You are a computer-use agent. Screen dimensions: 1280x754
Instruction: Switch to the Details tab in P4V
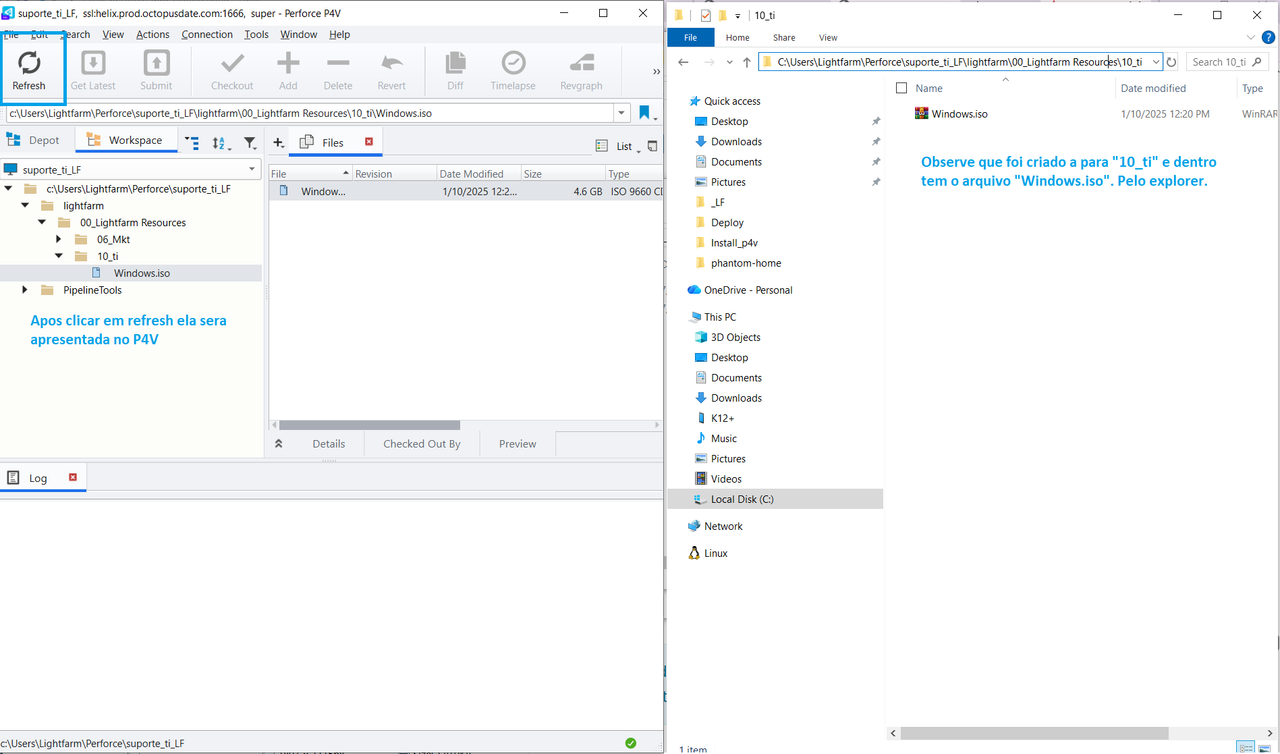[x=329, y=444]
